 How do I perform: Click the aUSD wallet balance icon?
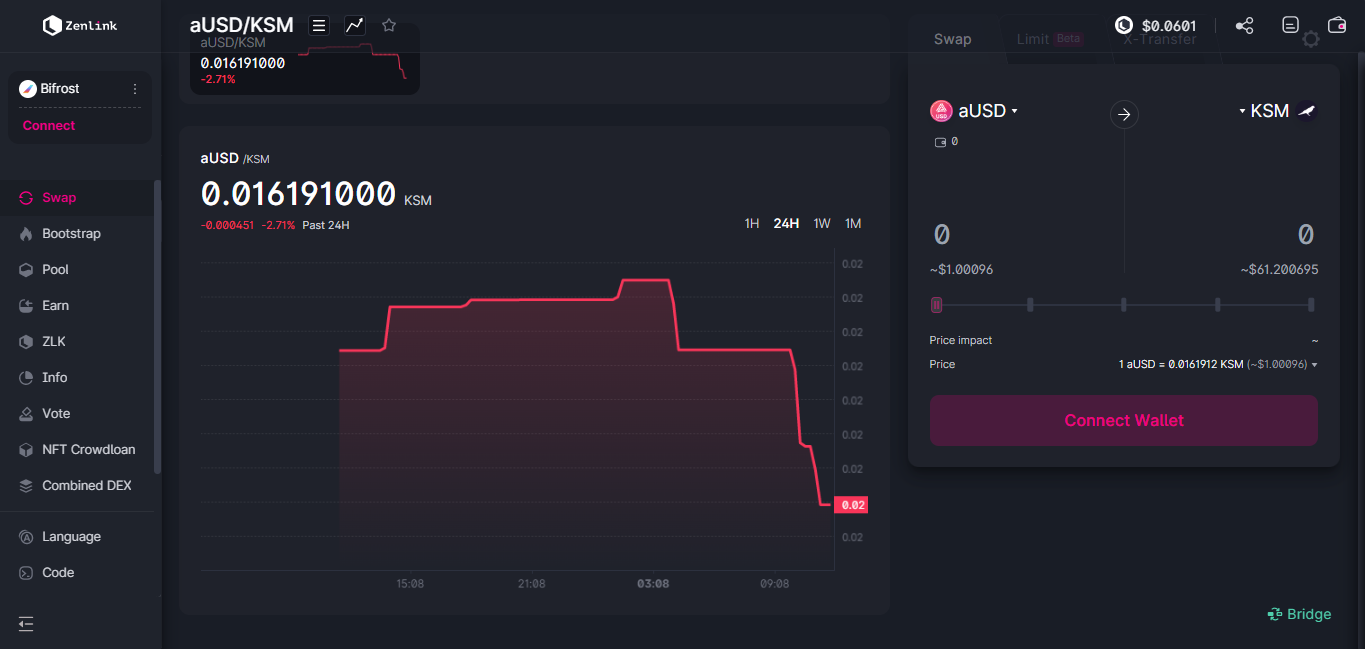(x=940, y=142)
